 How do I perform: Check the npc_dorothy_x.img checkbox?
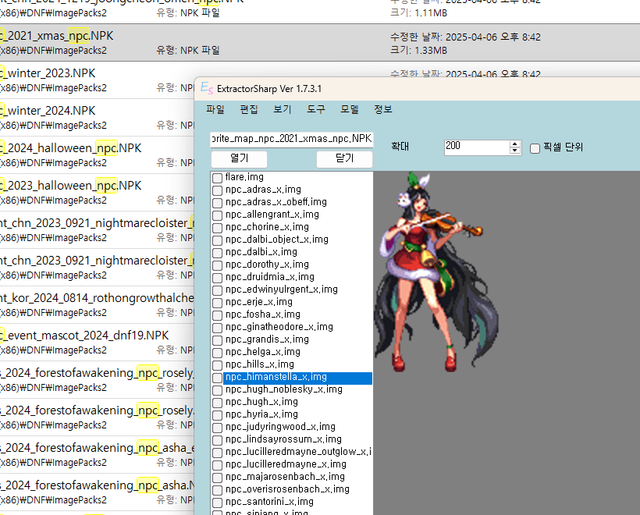coord(217,265)
